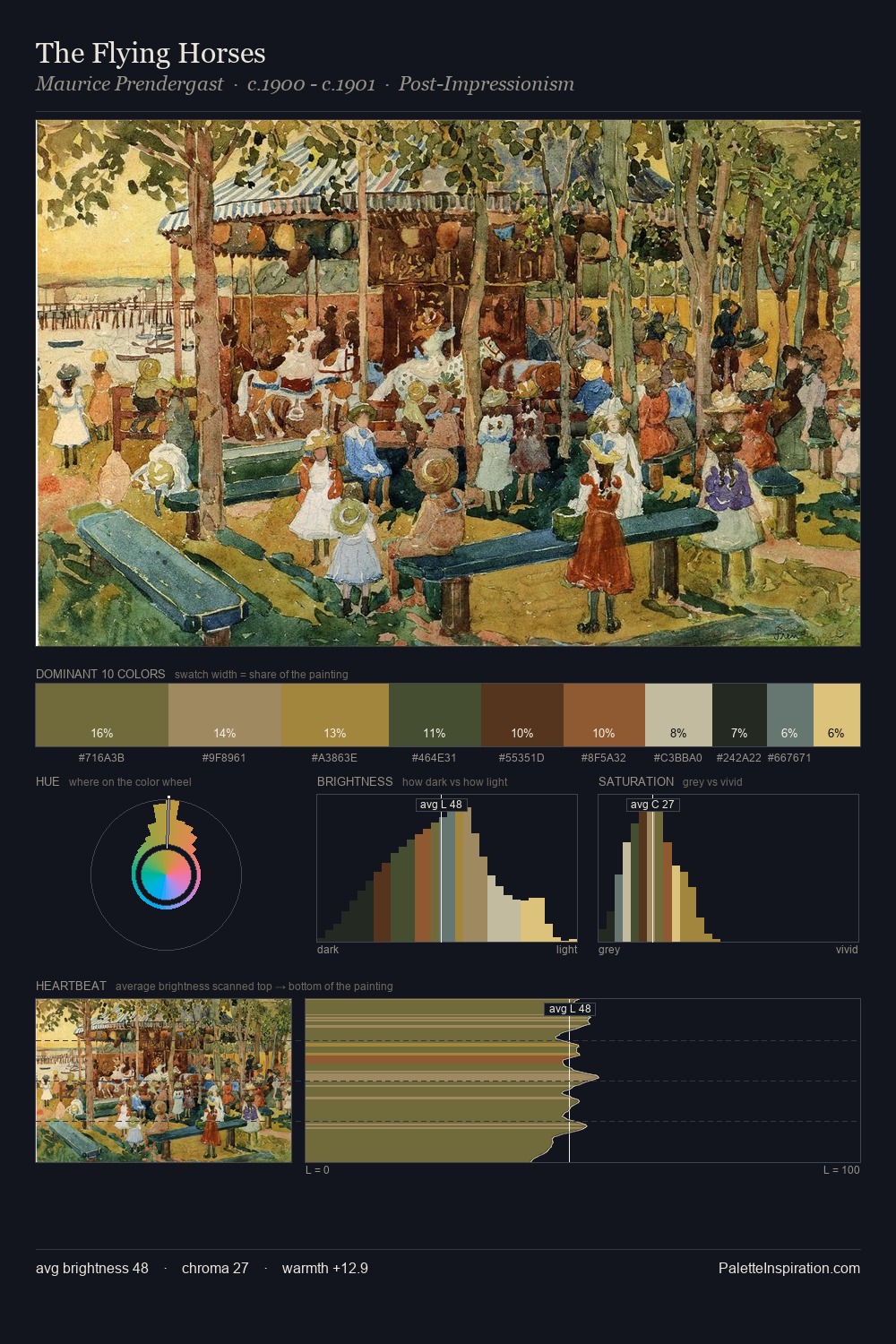896x1344 pixels.
Task: Click the "vivid" axis label
Action: (x=847, y=950)
